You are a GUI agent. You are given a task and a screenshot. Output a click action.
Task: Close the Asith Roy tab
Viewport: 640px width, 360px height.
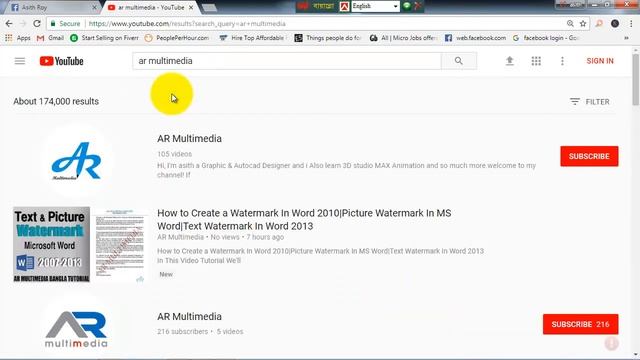tap(95, 7)
